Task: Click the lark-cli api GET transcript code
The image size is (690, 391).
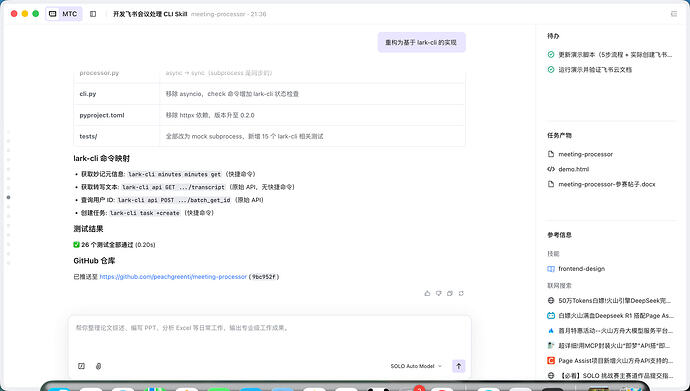Action: click(x=173, y=187)
